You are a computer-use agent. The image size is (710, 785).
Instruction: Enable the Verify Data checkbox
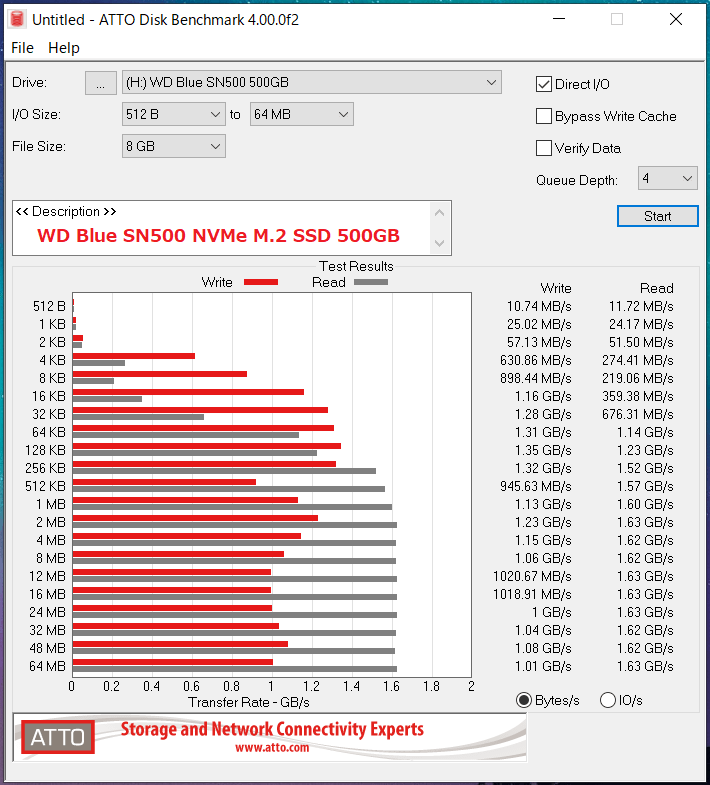[544, 148]
